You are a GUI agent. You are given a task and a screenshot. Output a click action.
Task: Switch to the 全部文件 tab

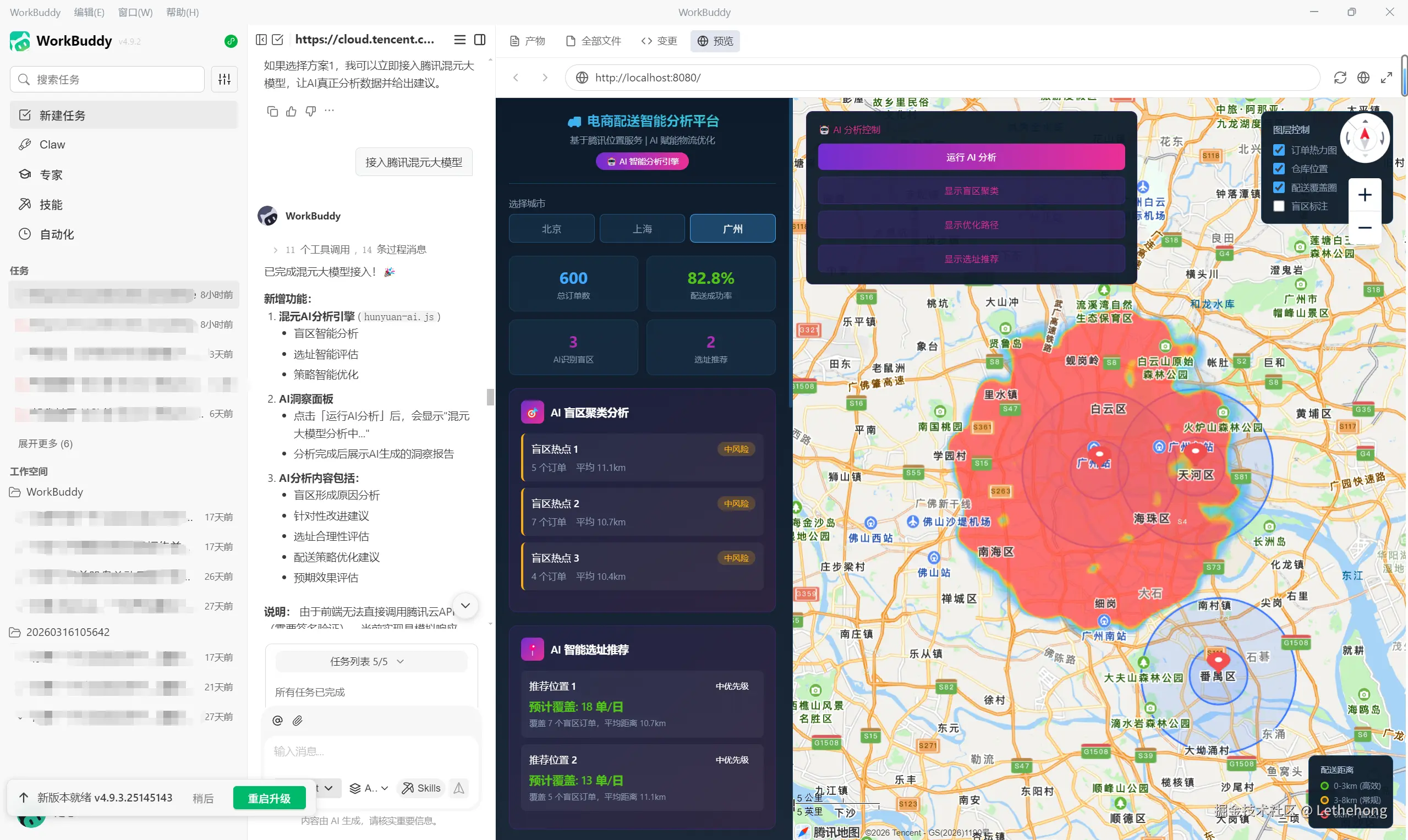(593, 41)
